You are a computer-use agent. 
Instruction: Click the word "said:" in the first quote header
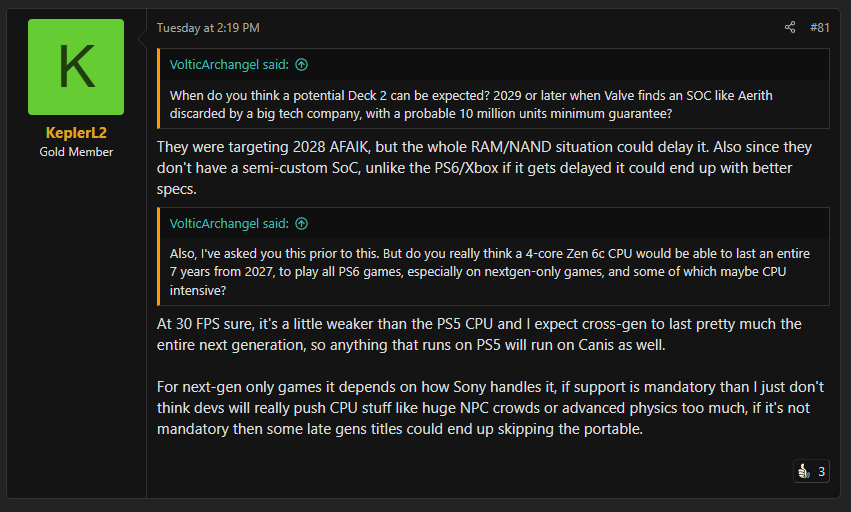pos(275,64)
